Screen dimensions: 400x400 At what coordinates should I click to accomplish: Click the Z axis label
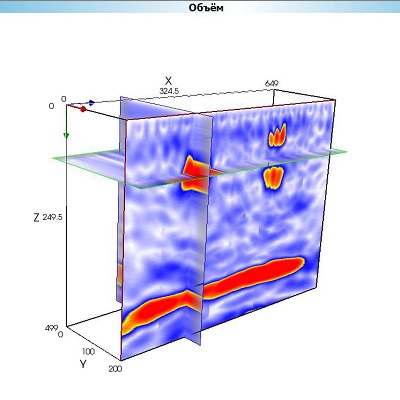37,218
